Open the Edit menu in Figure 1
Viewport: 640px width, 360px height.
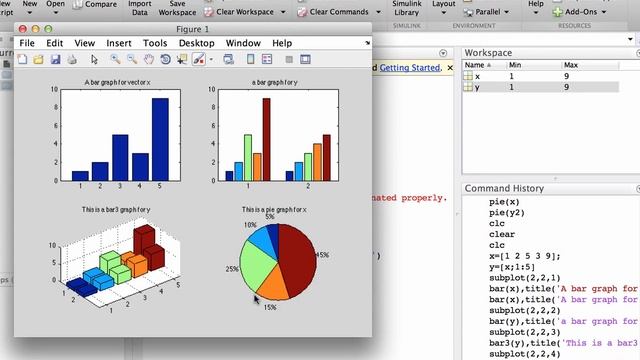(x=54, y=43)
